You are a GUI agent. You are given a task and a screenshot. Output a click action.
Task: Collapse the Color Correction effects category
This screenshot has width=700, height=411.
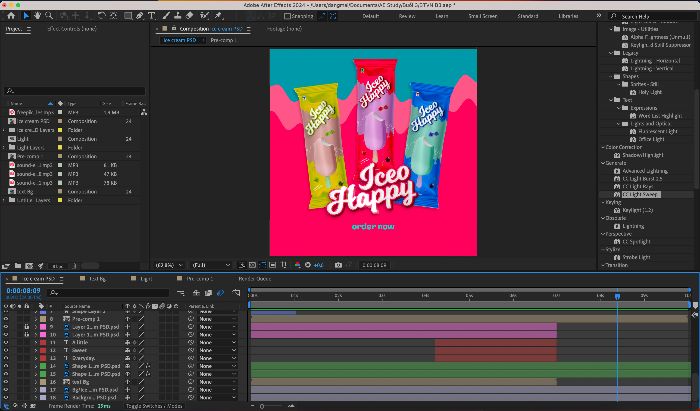[x=603, y=147]
